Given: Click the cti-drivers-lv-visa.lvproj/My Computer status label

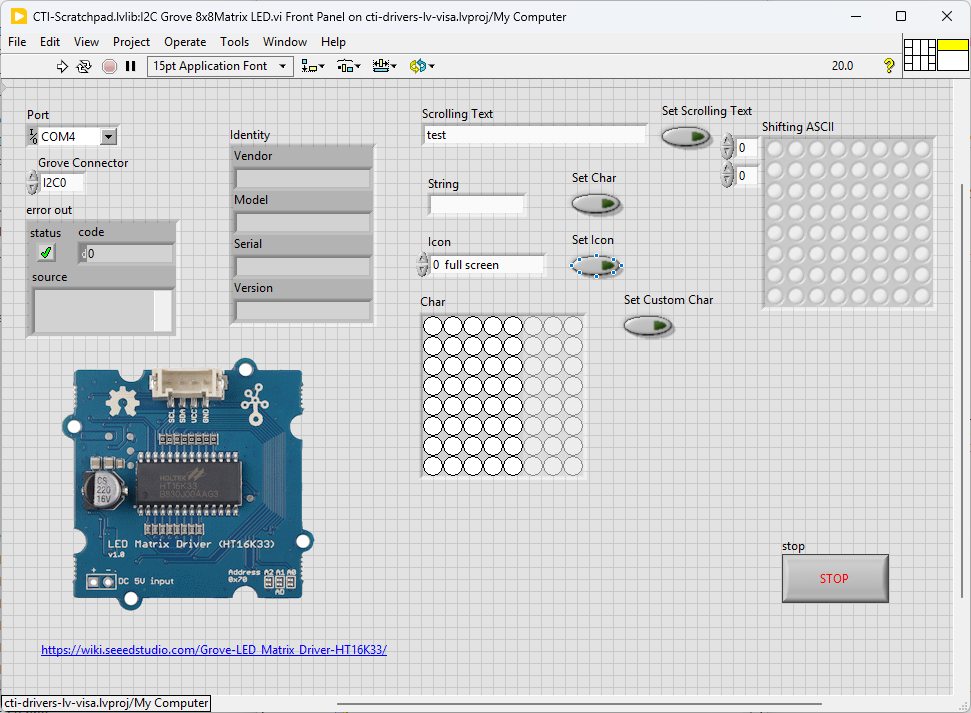Looking at the screenshot, I should pyautogui.click(x=106, y=703).
